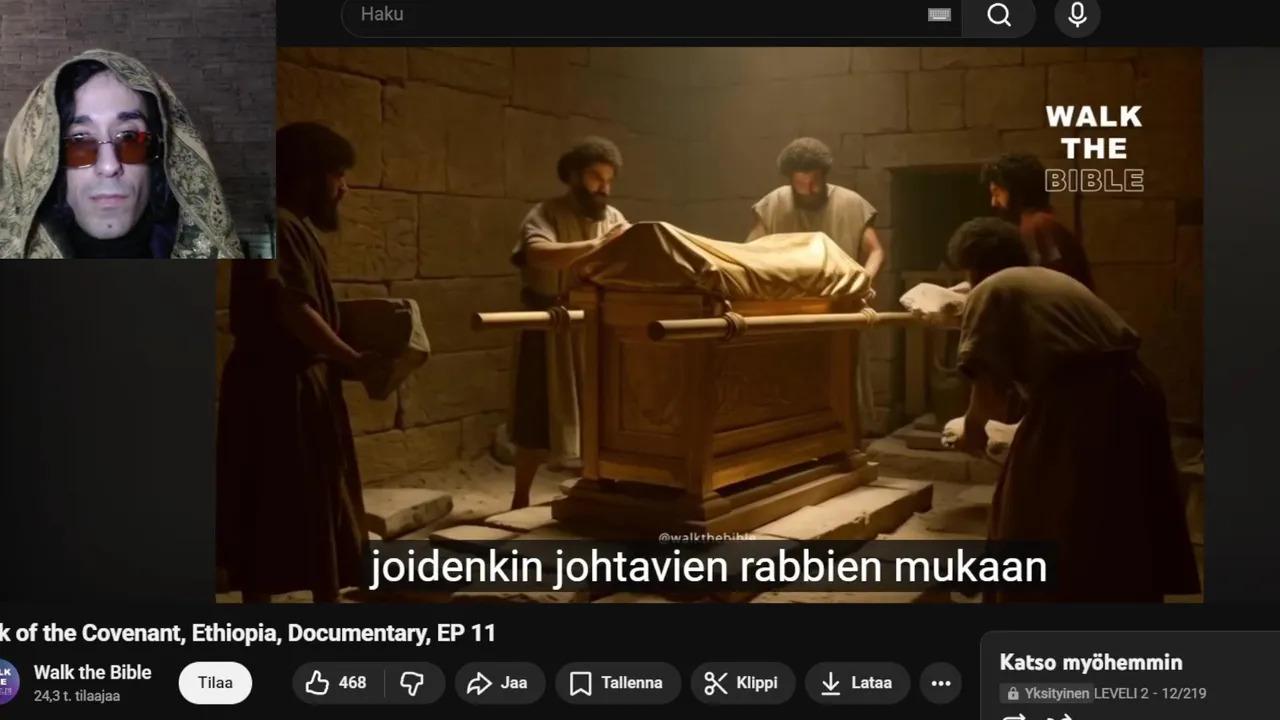Viewport: 1280px width, 720px height.
Task: Click the 468 like count
Action: 352,683
